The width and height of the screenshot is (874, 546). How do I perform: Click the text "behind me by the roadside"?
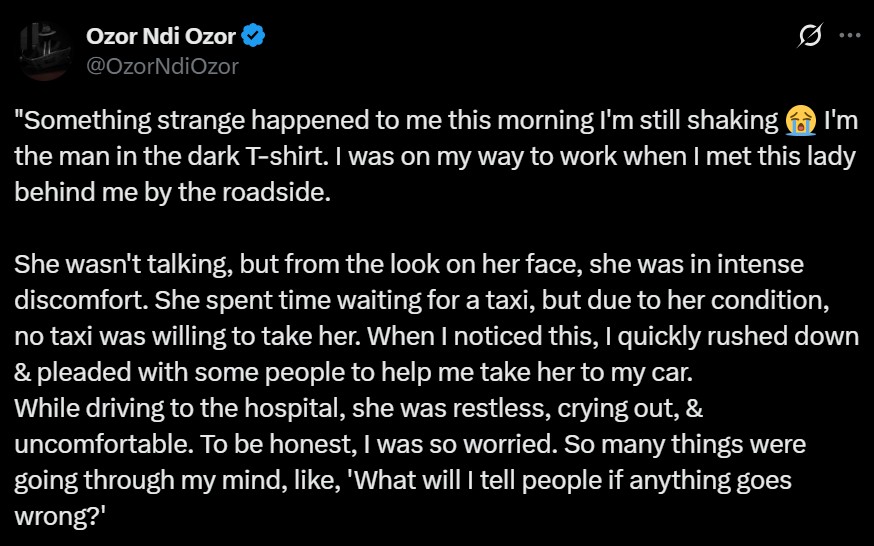[x=171, y=192]
